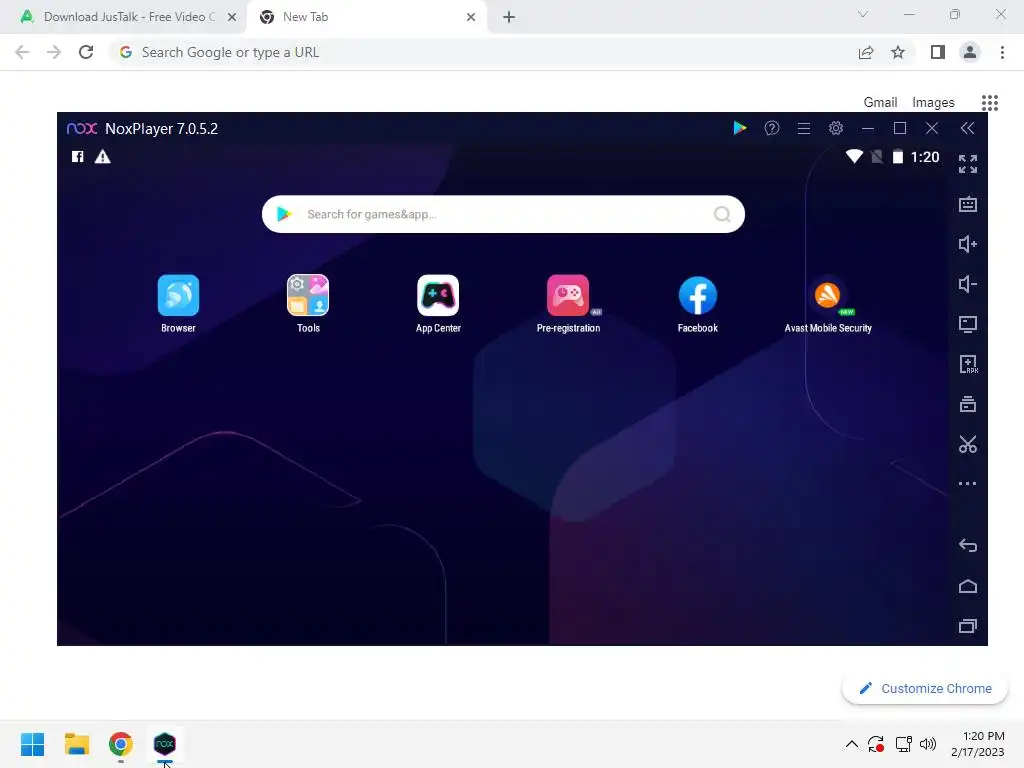The width and height of the screenshot is (1024, 768).
Task: Open Gmail link
Action: click(880, 103)
